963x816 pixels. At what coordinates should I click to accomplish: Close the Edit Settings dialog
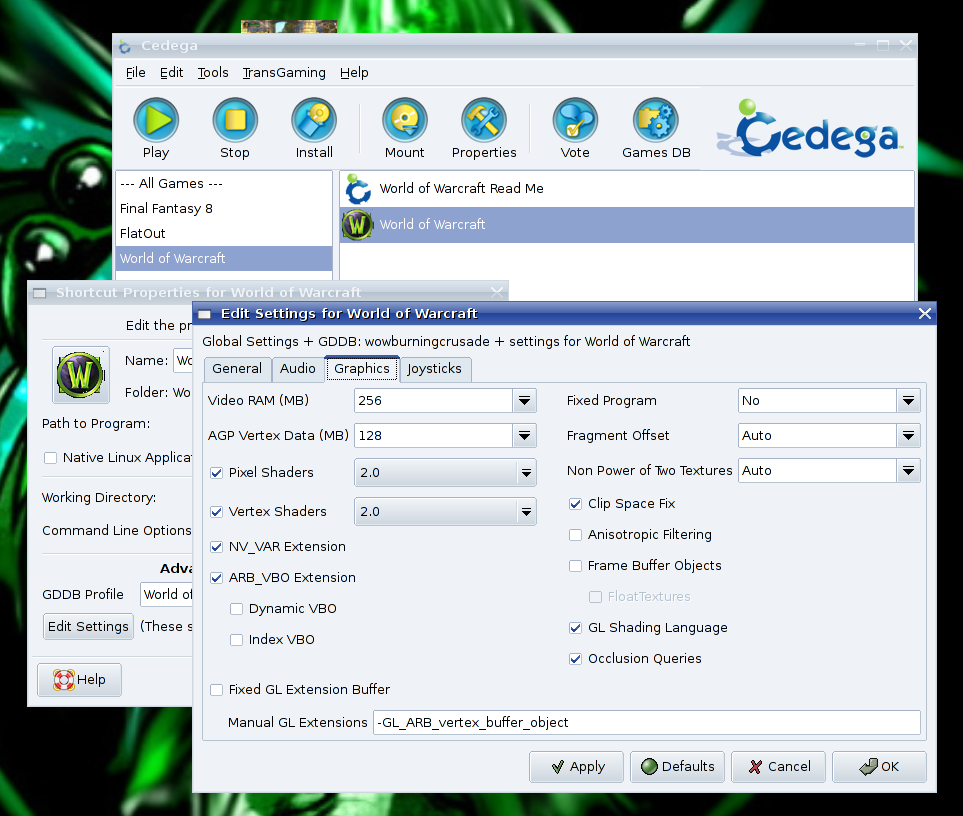924,314
